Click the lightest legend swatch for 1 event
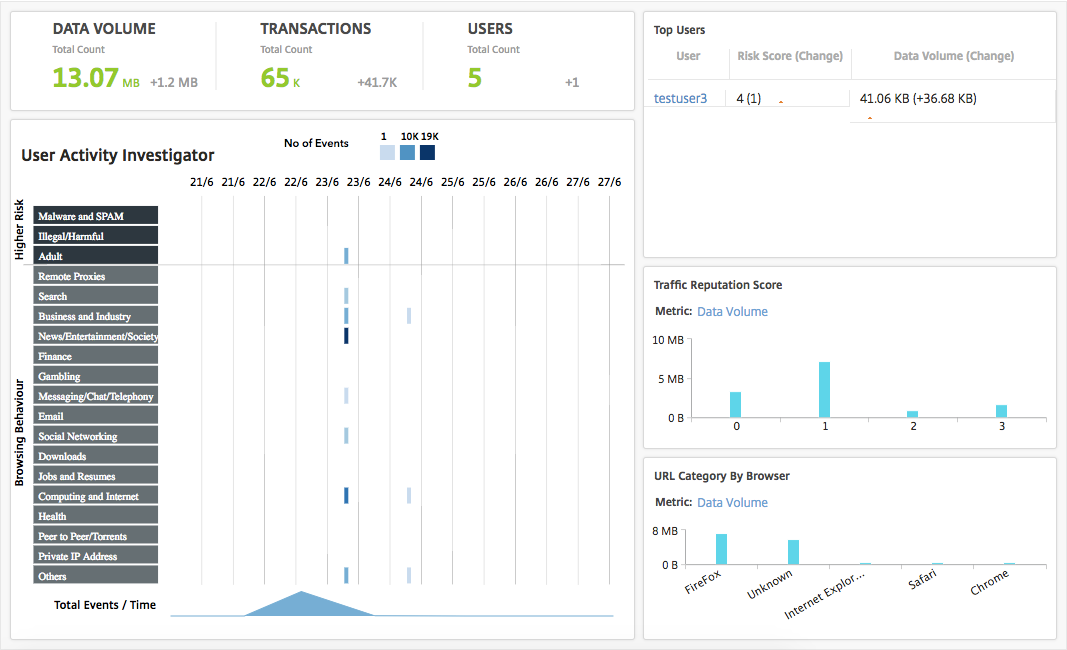The width and height of the screenshot is (1067, 650). (x=387, y=153)
